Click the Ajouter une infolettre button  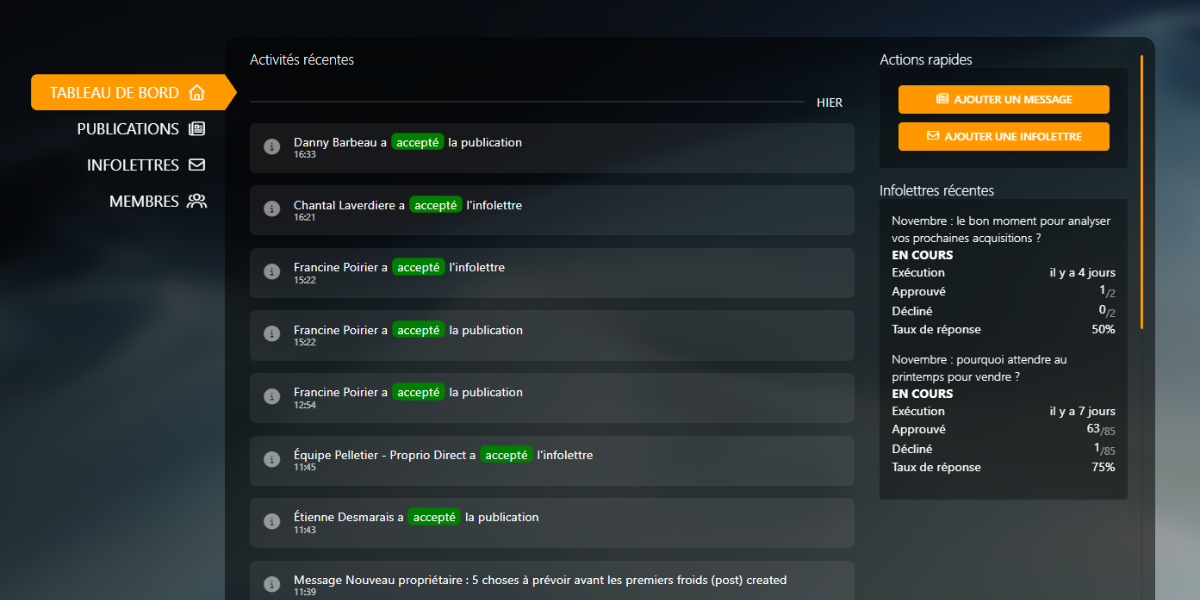tap(1004, 136)
